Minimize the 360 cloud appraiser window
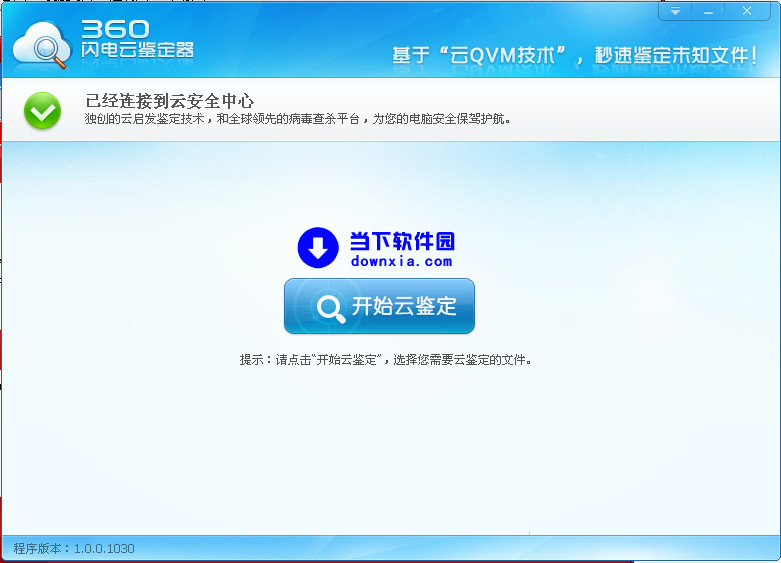The width and height of the screenshot is (781, 563). [x=708, y=11]
